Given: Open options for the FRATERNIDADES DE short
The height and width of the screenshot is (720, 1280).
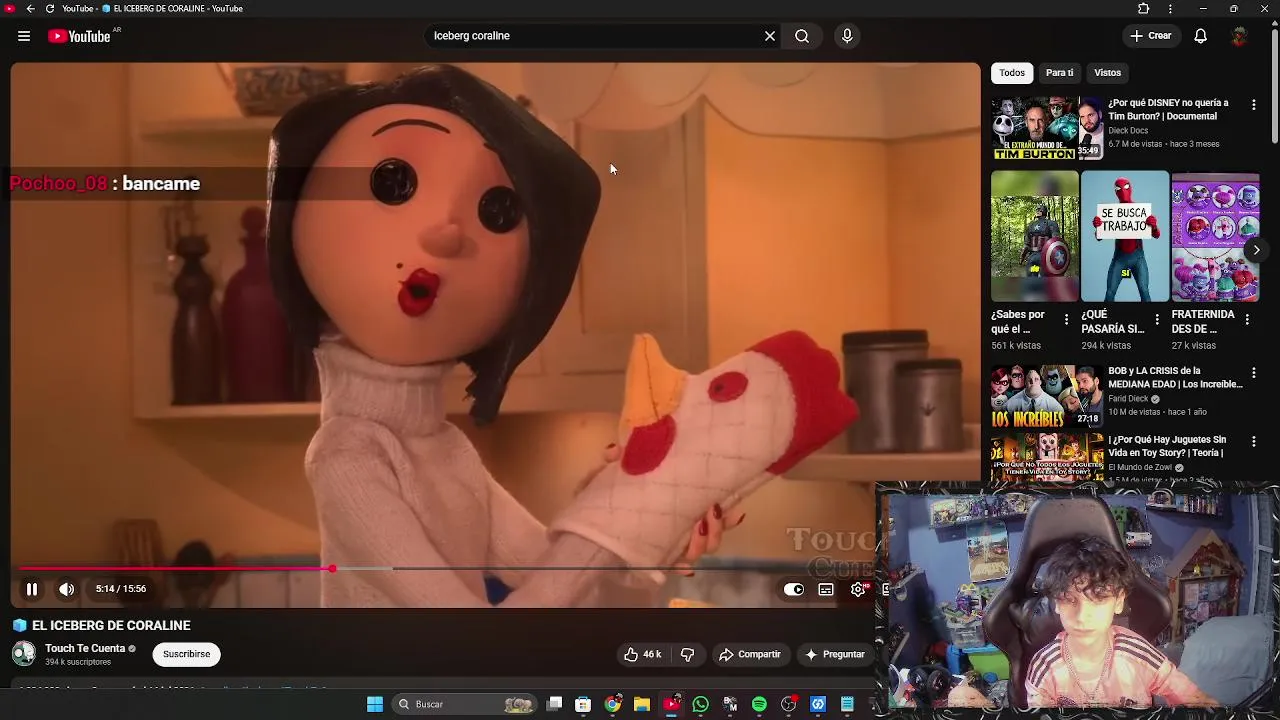Looking at the screenshot, I should (x=1247, y=320).
